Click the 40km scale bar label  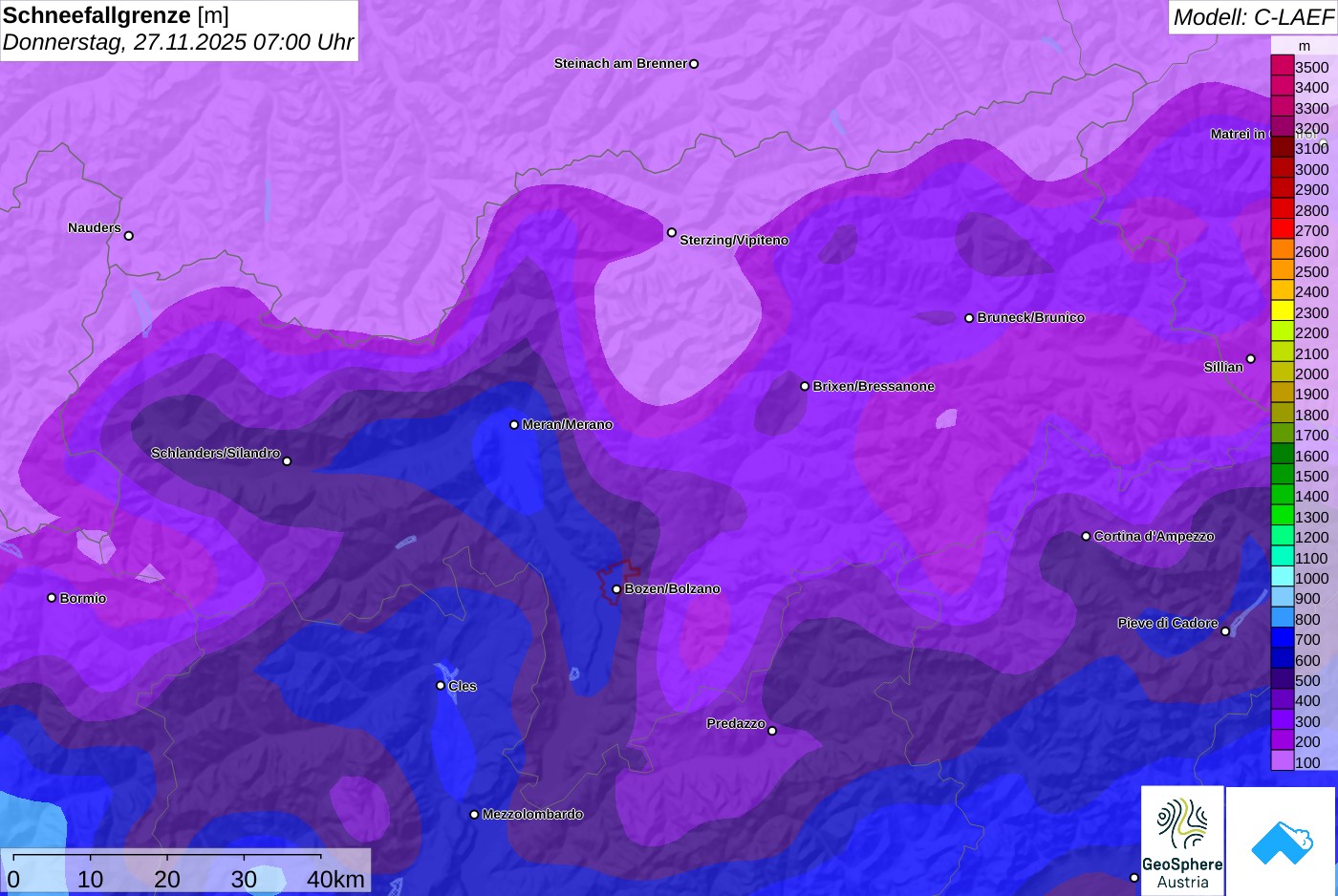(x=335, y=879)
